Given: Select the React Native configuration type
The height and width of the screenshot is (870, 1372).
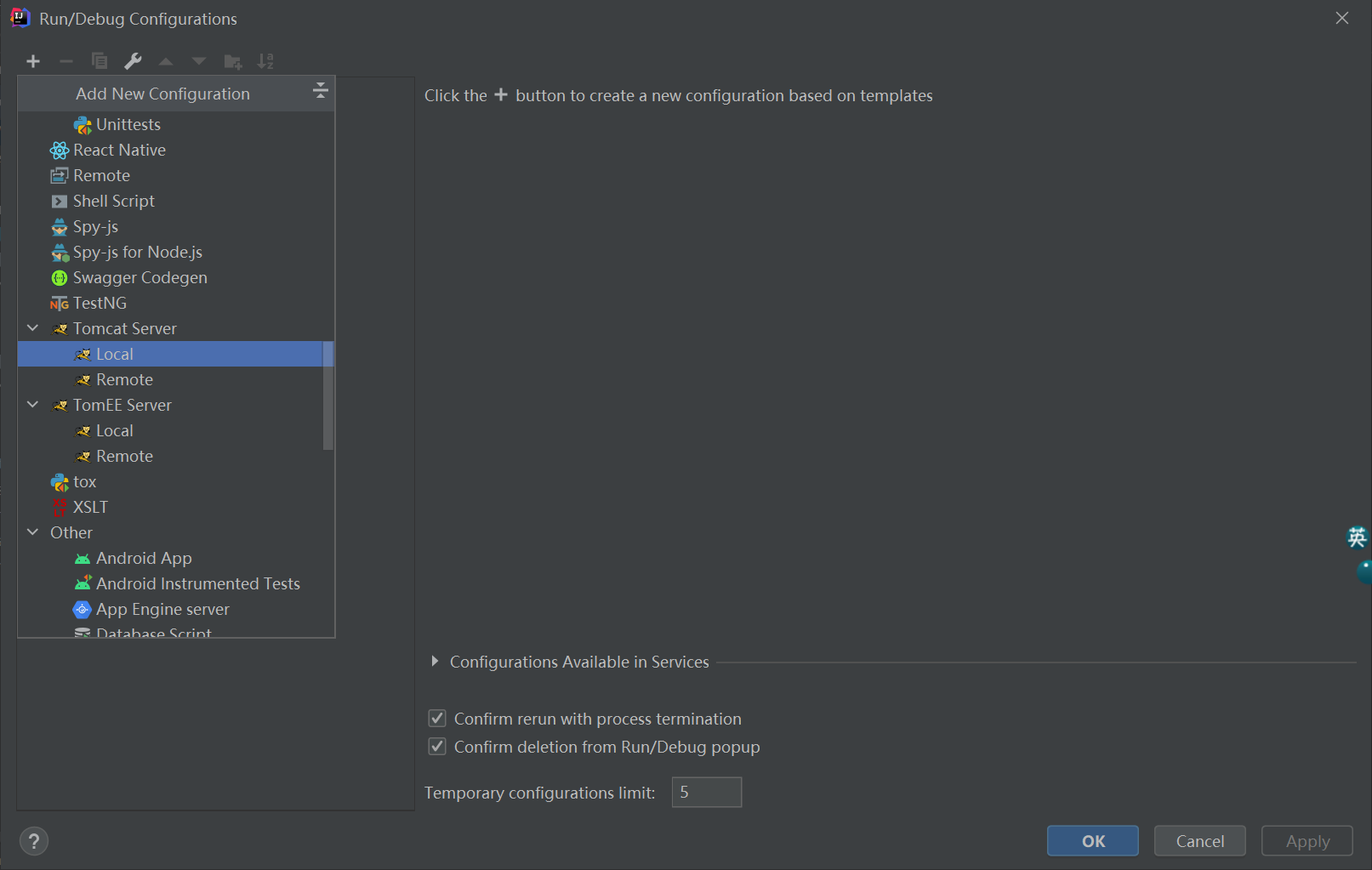Looking at the screenshot, I should 176,150.
